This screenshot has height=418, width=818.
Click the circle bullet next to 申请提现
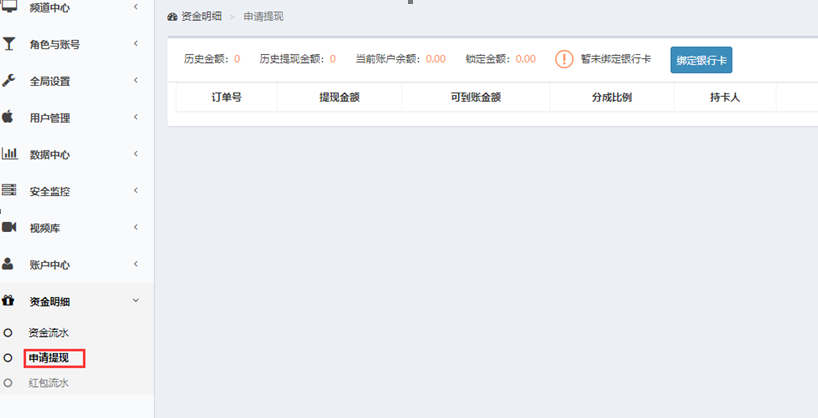8,358
